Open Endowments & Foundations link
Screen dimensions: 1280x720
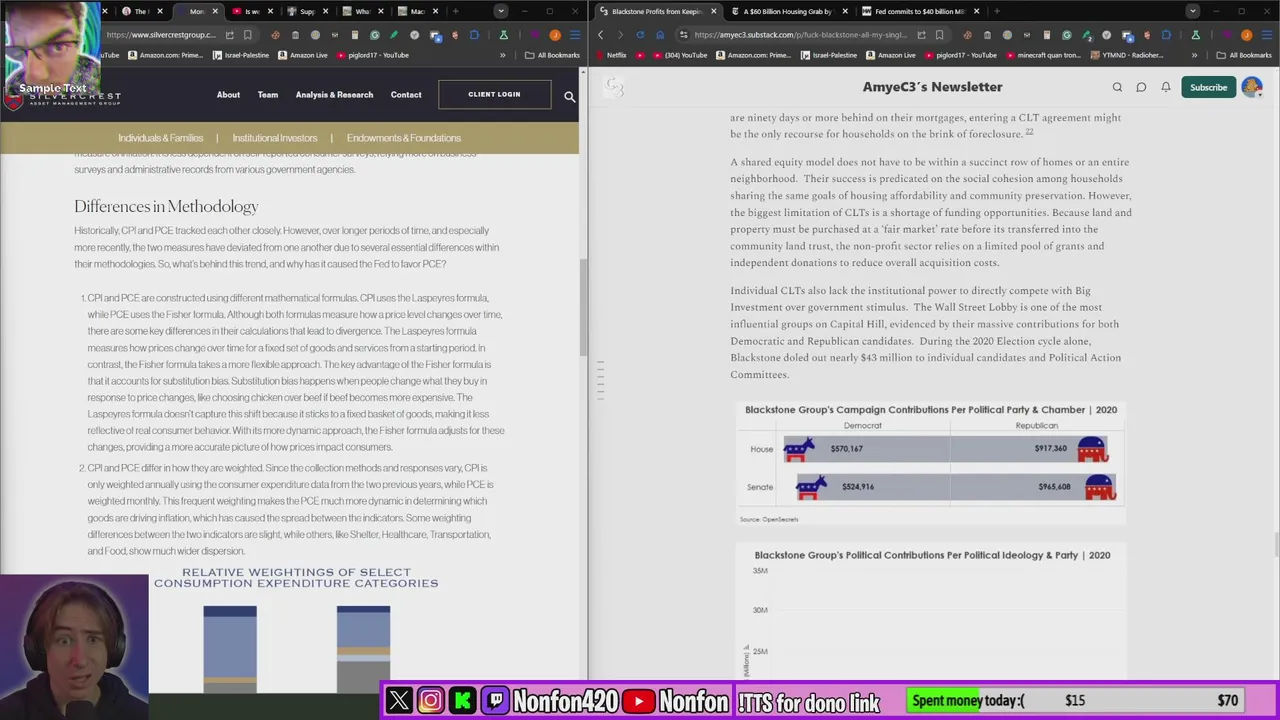tap(404, 138)
